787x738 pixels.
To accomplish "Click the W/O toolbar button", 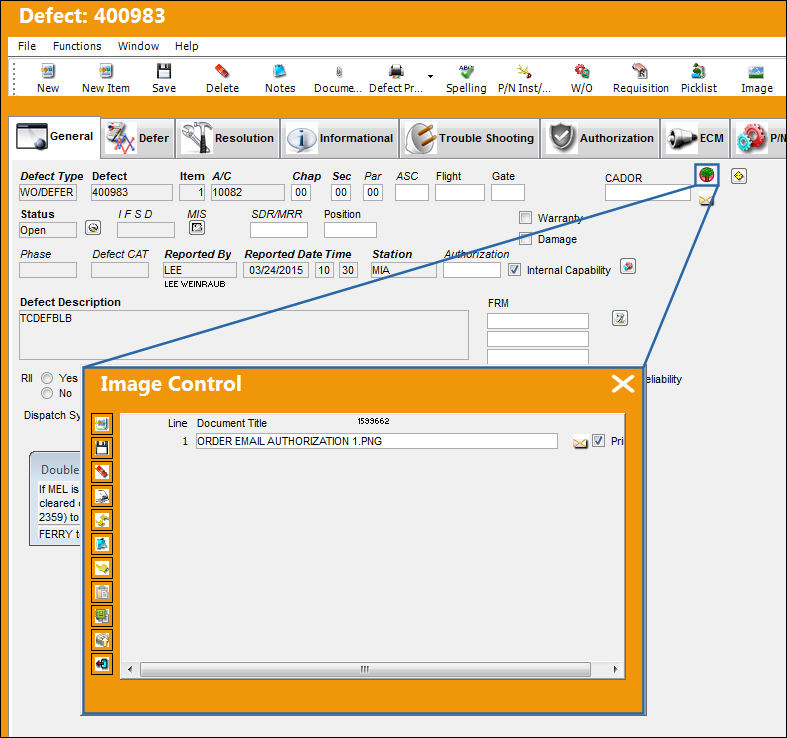I will (581, 78).
